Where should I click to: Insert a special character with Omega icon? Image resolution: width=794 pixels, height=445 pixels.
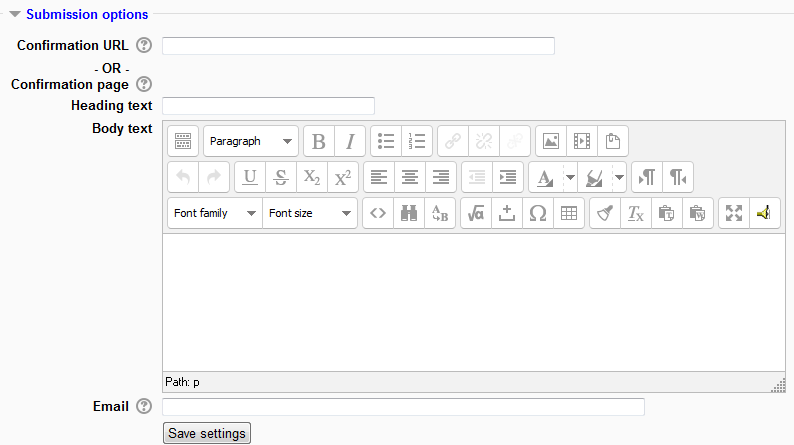tap(537, 213)
